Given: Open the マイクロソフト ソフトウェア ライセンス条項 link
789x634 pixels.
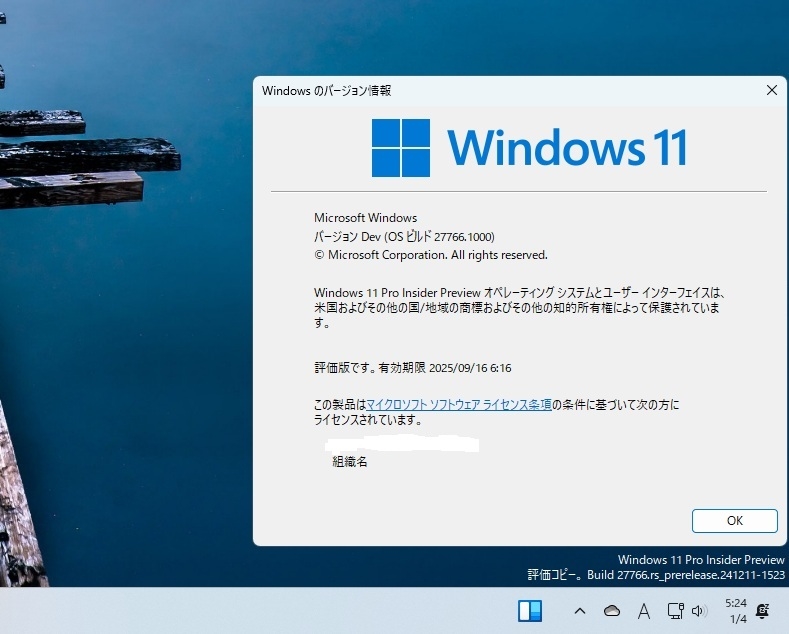Looking at the screenshot, I should (459, 405).
